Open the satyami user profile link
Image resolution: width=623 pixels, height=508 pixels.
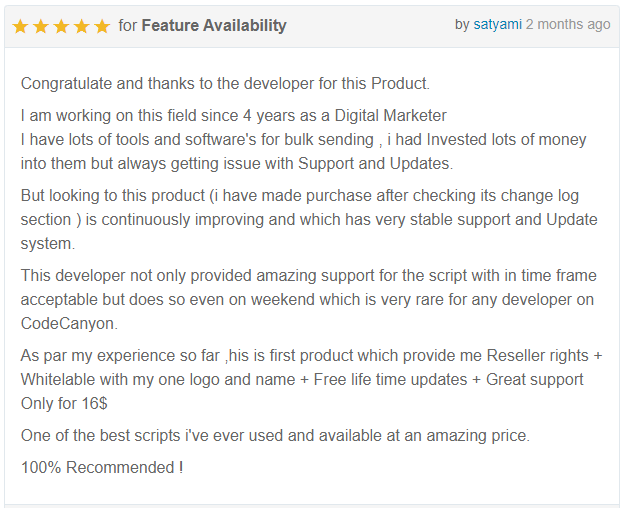pos(497,25)
